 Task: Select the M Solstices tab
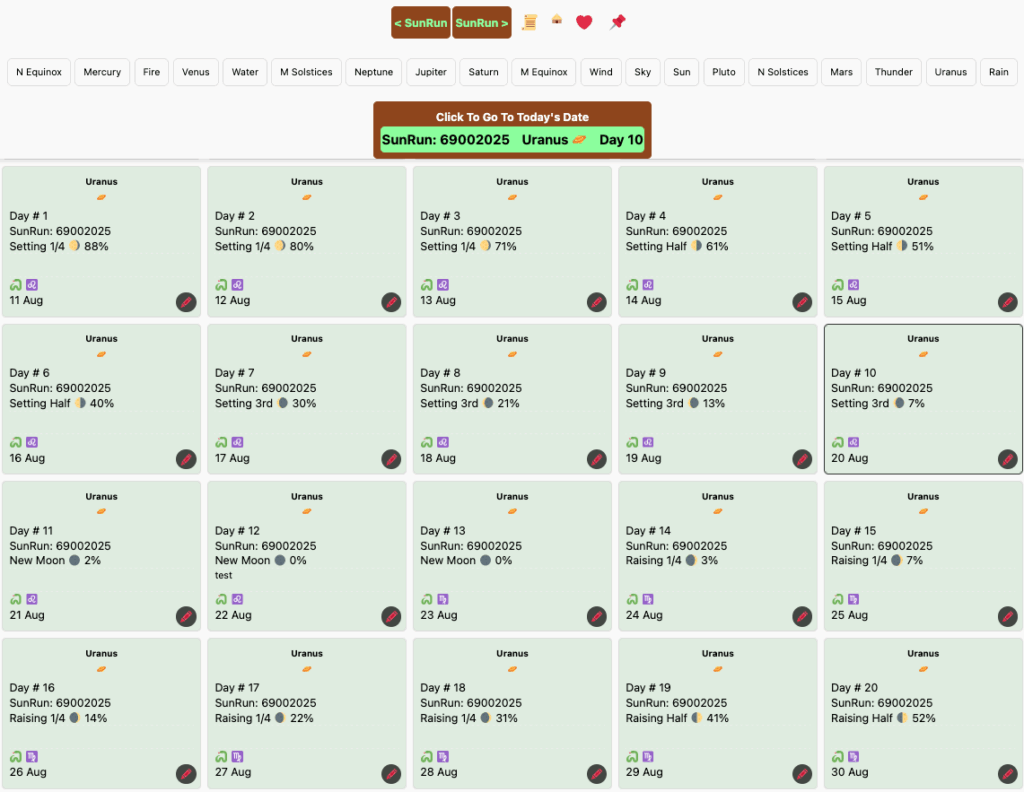click(x=306, y=72)
